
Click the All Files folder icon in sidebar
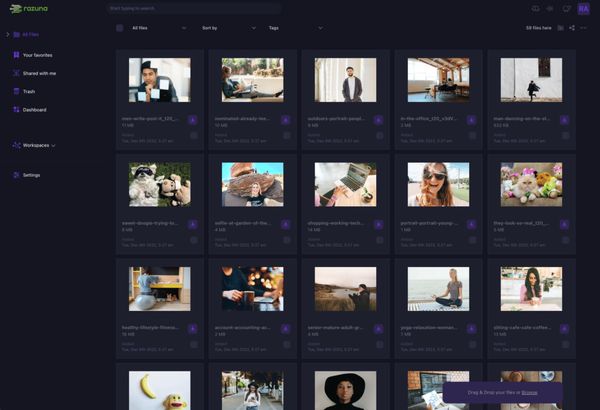click(x=16, y=34)
